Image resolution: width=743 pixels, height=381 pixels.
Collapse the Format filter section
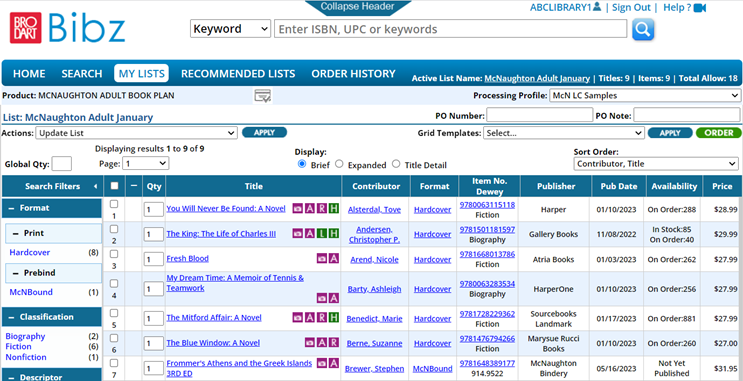[x=10, y=208]
